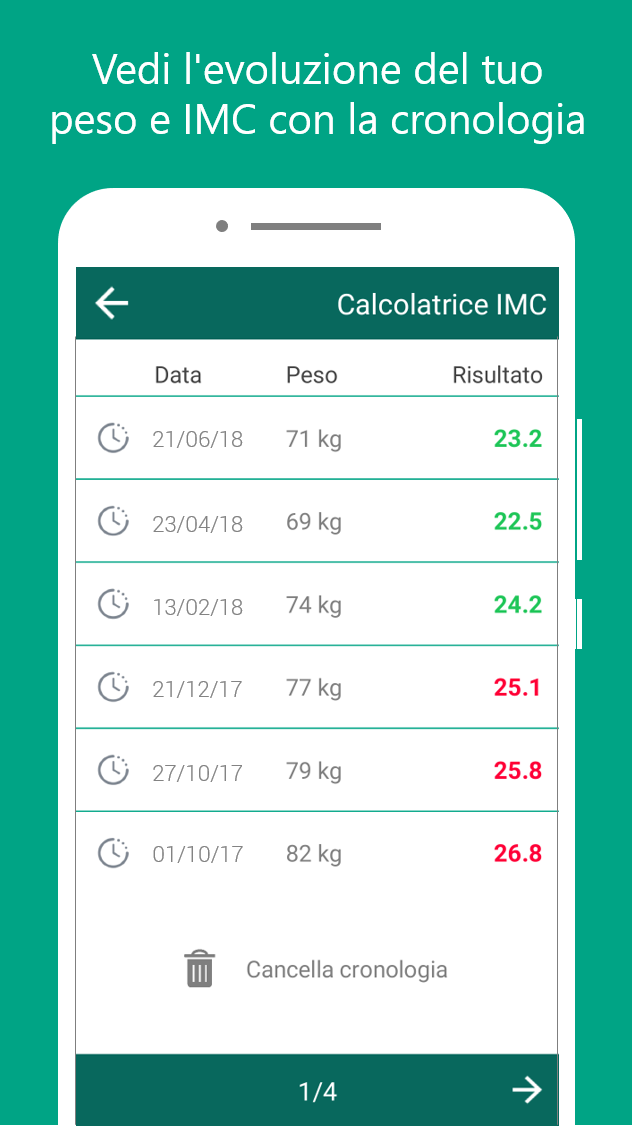Viewport: 632px width, 1126px height.
Task: Click the clock icon beside 13/02/18
Action: (x=113, y=605)
